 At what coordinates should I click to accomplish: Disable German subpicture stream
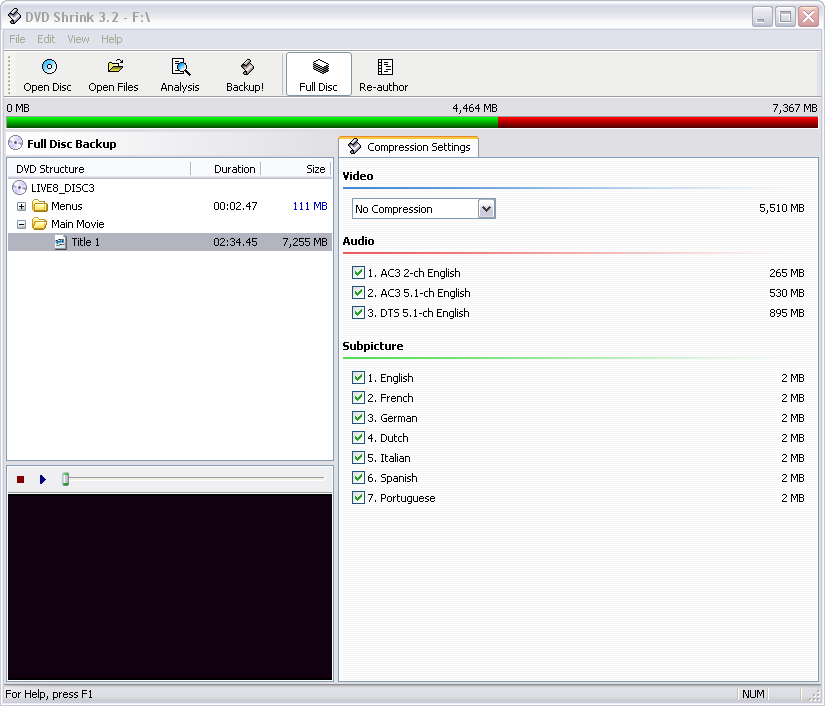358,418
